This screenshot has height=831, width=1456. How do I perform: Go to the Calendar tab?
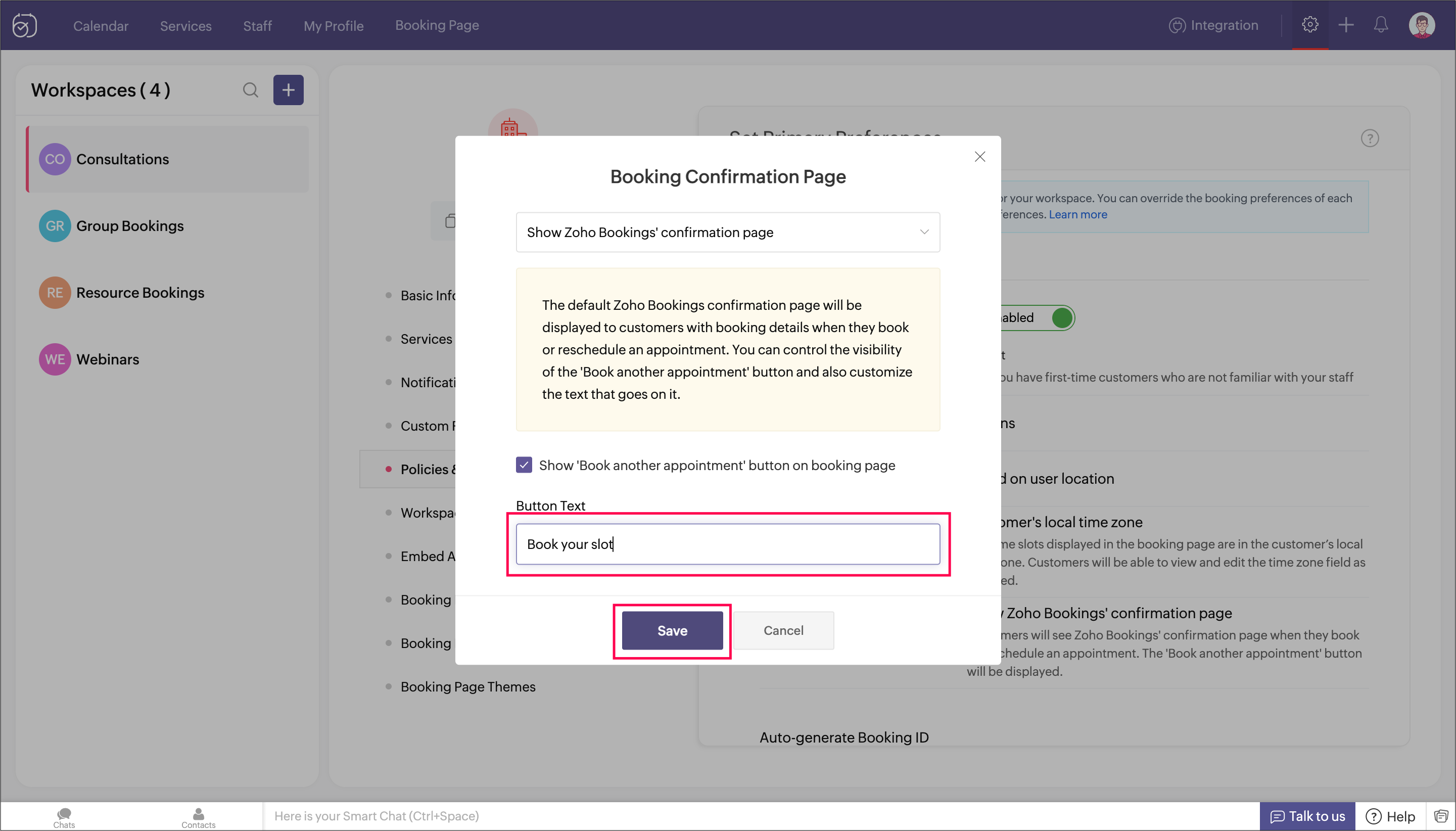(101, 26)
